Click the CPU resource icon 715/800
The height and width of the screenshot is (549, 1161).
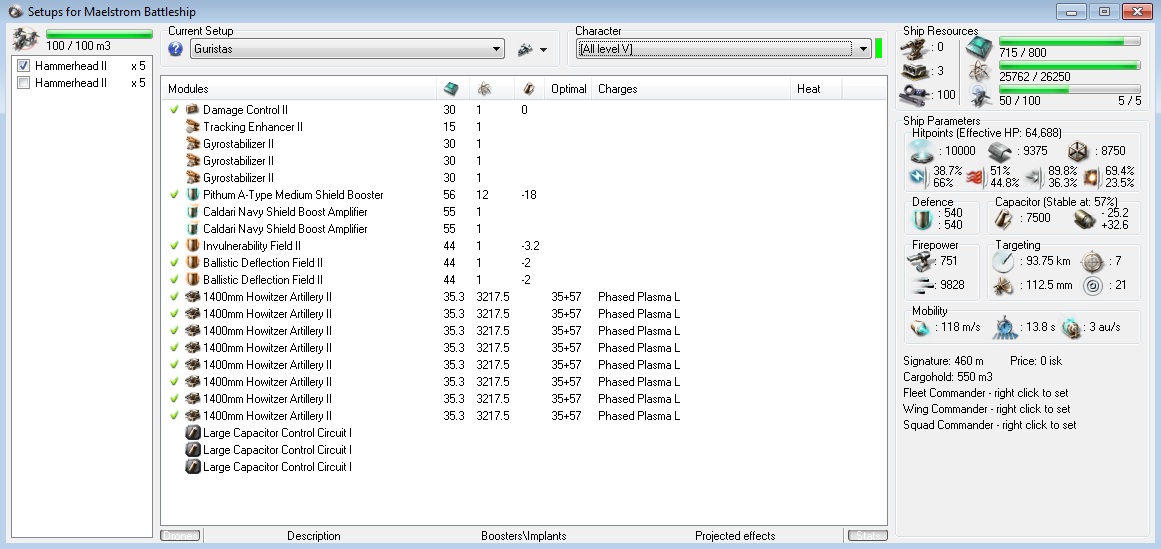[x=980, y=47]
